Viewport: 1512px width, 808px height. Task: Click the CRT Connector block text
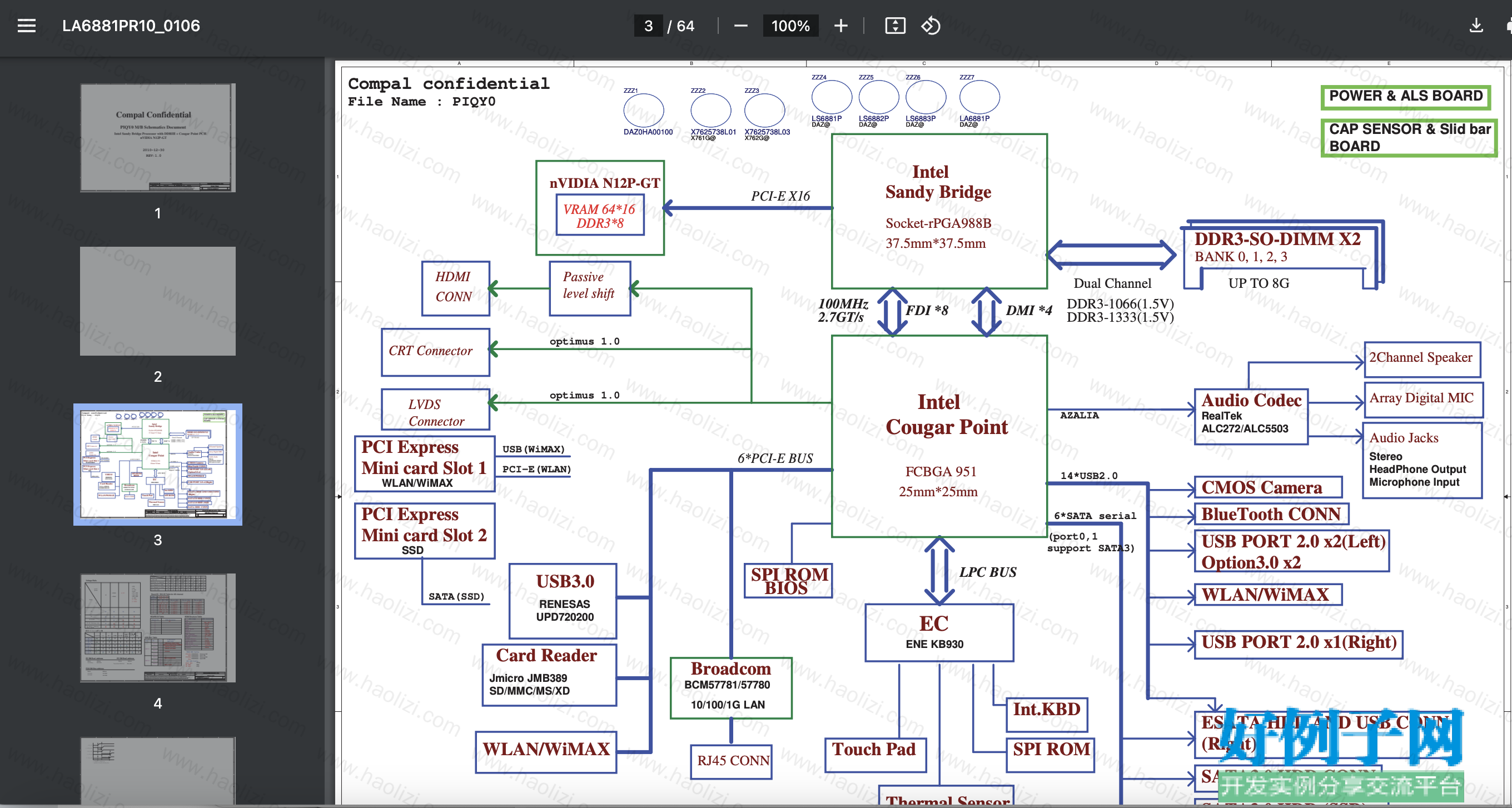[x=430, y=351]
